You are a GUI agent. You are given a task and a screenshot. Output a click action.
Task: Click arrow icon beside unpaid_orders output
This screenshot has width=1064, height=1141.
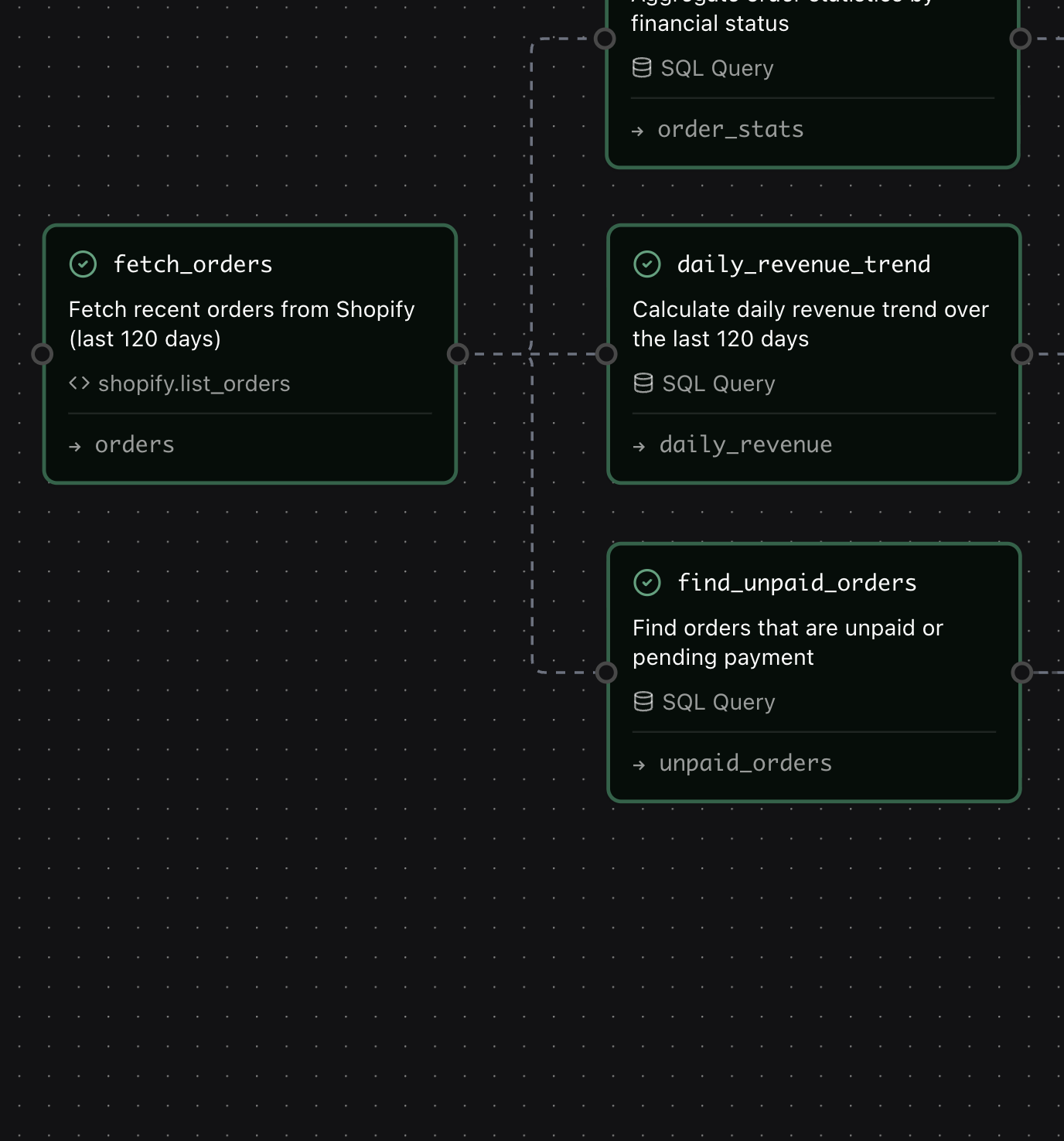639,765
